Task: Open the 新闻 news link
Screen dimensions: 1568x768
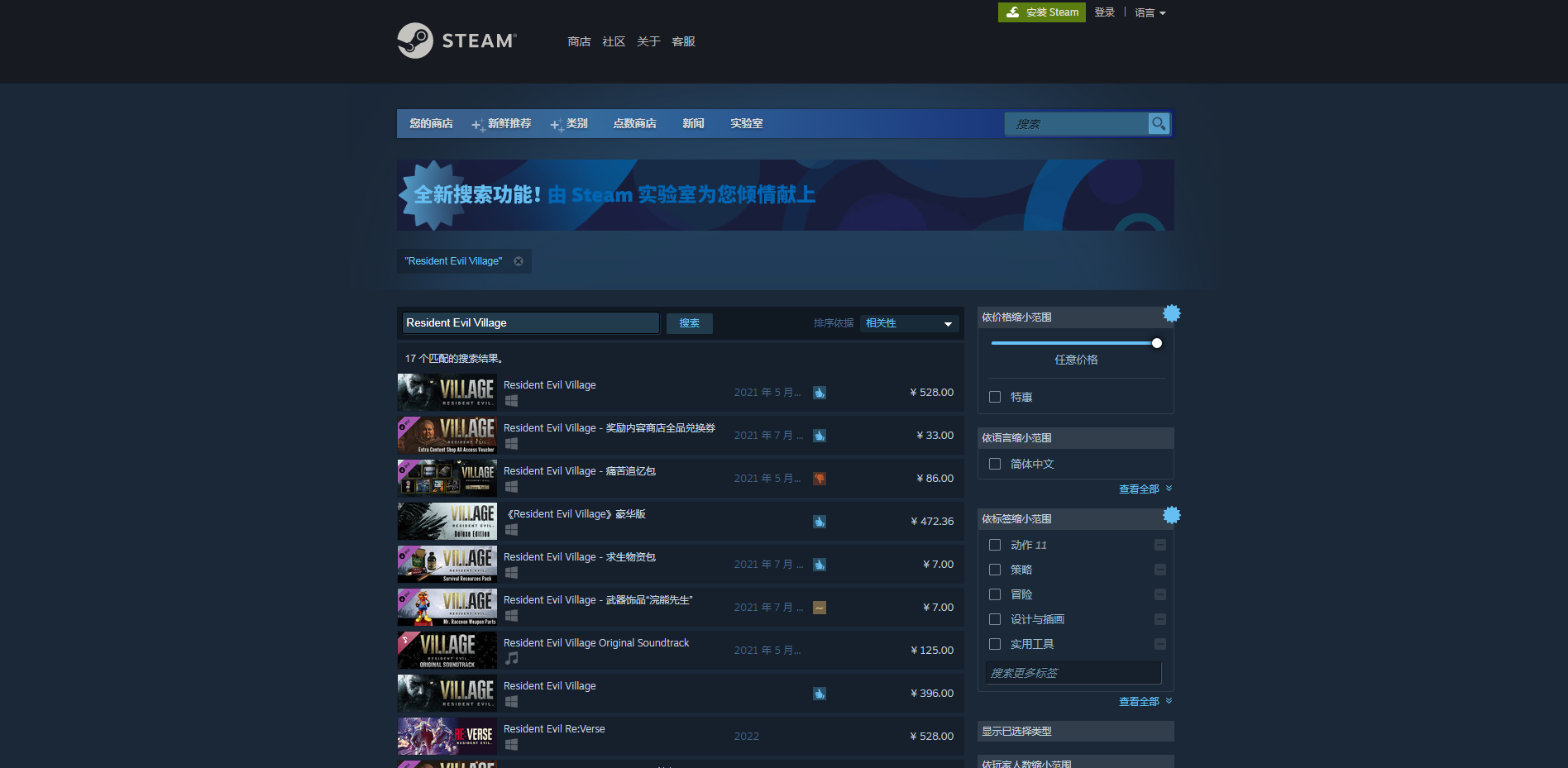Action: [x=693, y=123]
